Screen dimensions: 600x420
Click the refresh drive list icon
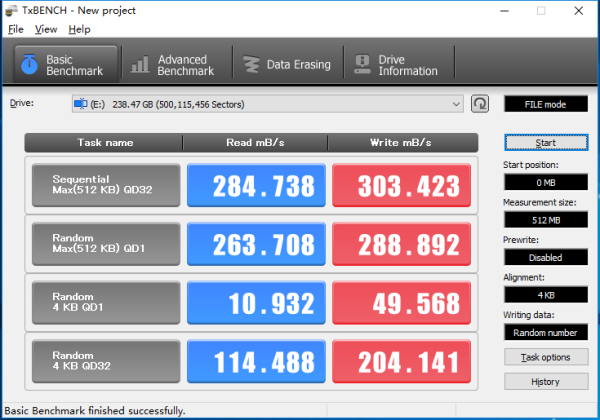coord(481,104)
